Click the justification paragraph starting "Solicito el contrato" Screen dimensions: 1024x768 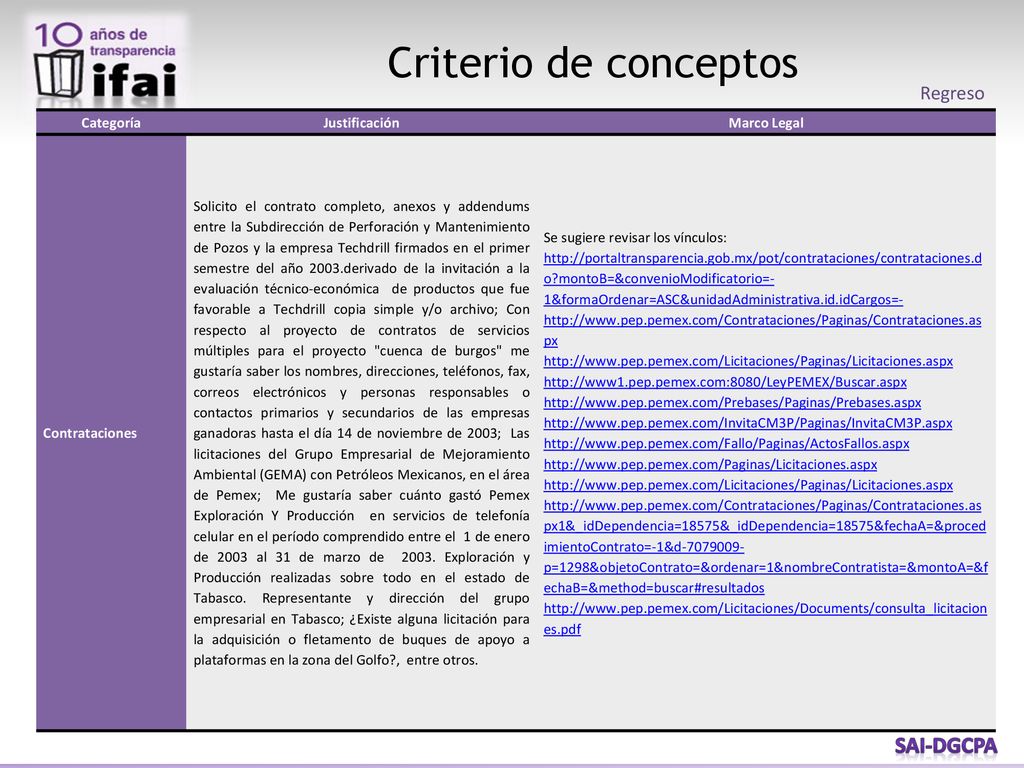click(x=361, y=433)
